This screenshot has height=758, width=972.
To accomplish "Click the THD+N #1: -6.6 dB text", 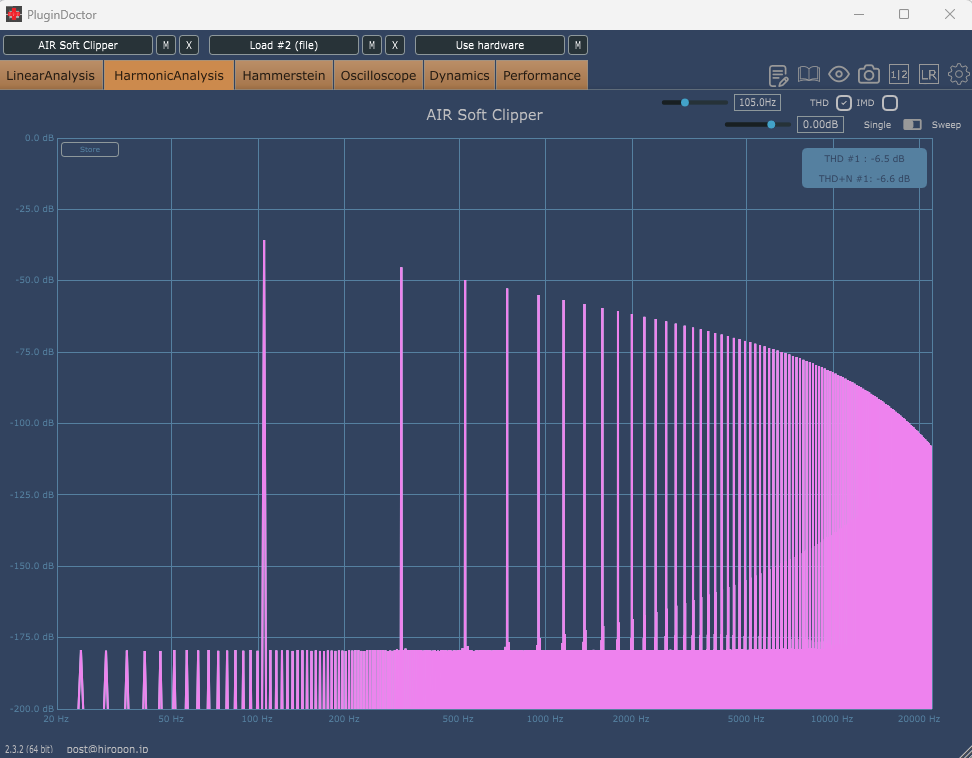I will [864, 178].
